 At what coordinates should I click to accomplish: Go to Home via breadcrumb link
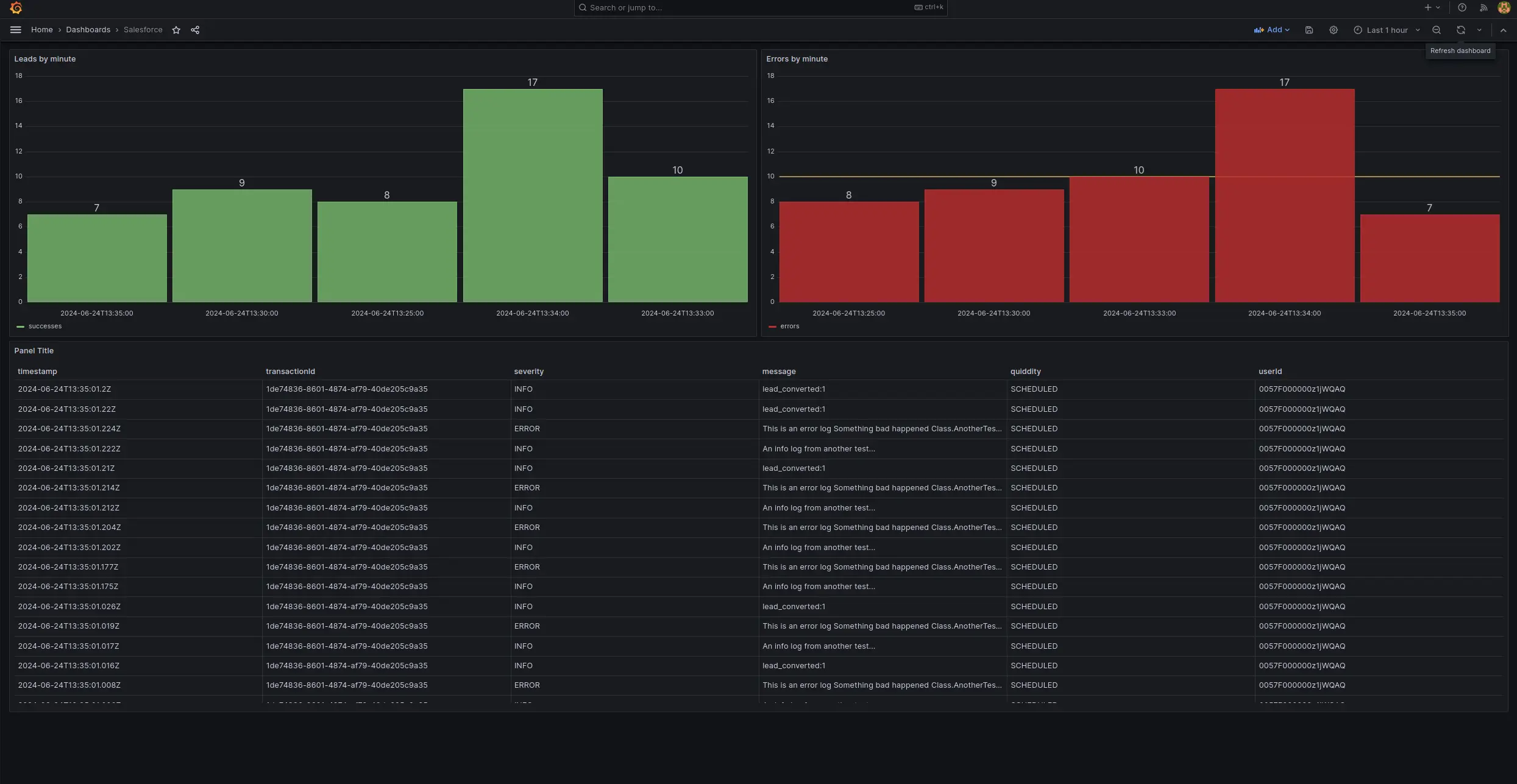click(41, 29)
